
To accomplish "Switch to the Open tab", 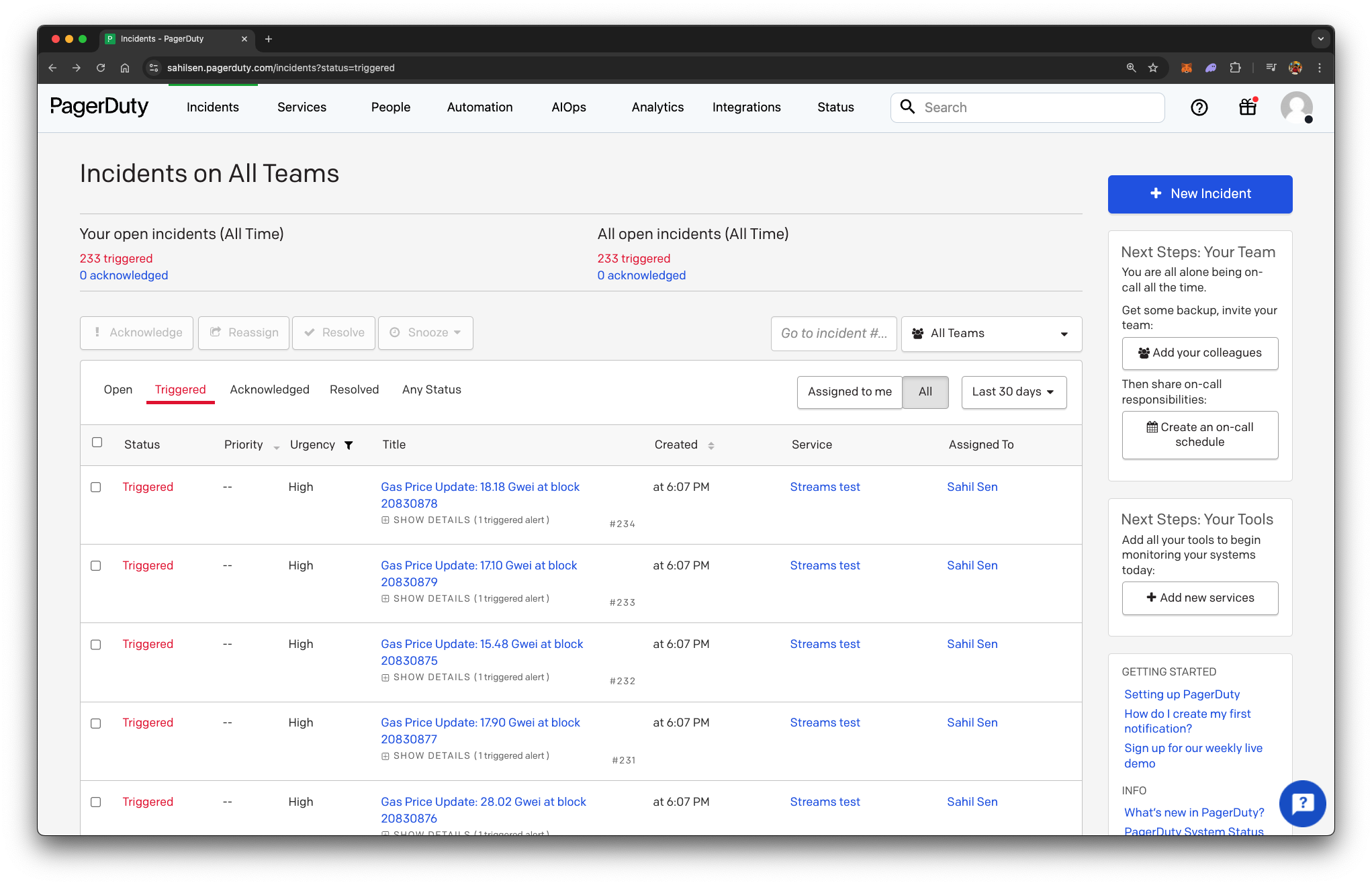I will click(118, 390).
